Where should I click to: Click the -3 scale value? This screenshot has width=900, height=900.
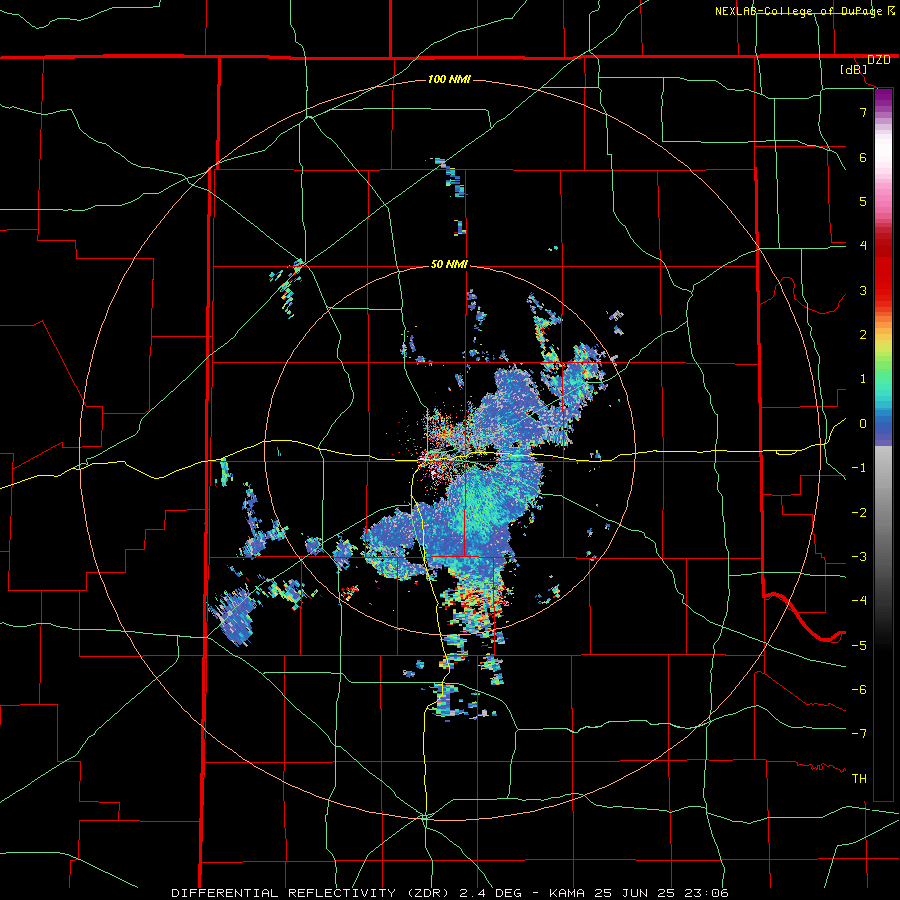point(859,557)
